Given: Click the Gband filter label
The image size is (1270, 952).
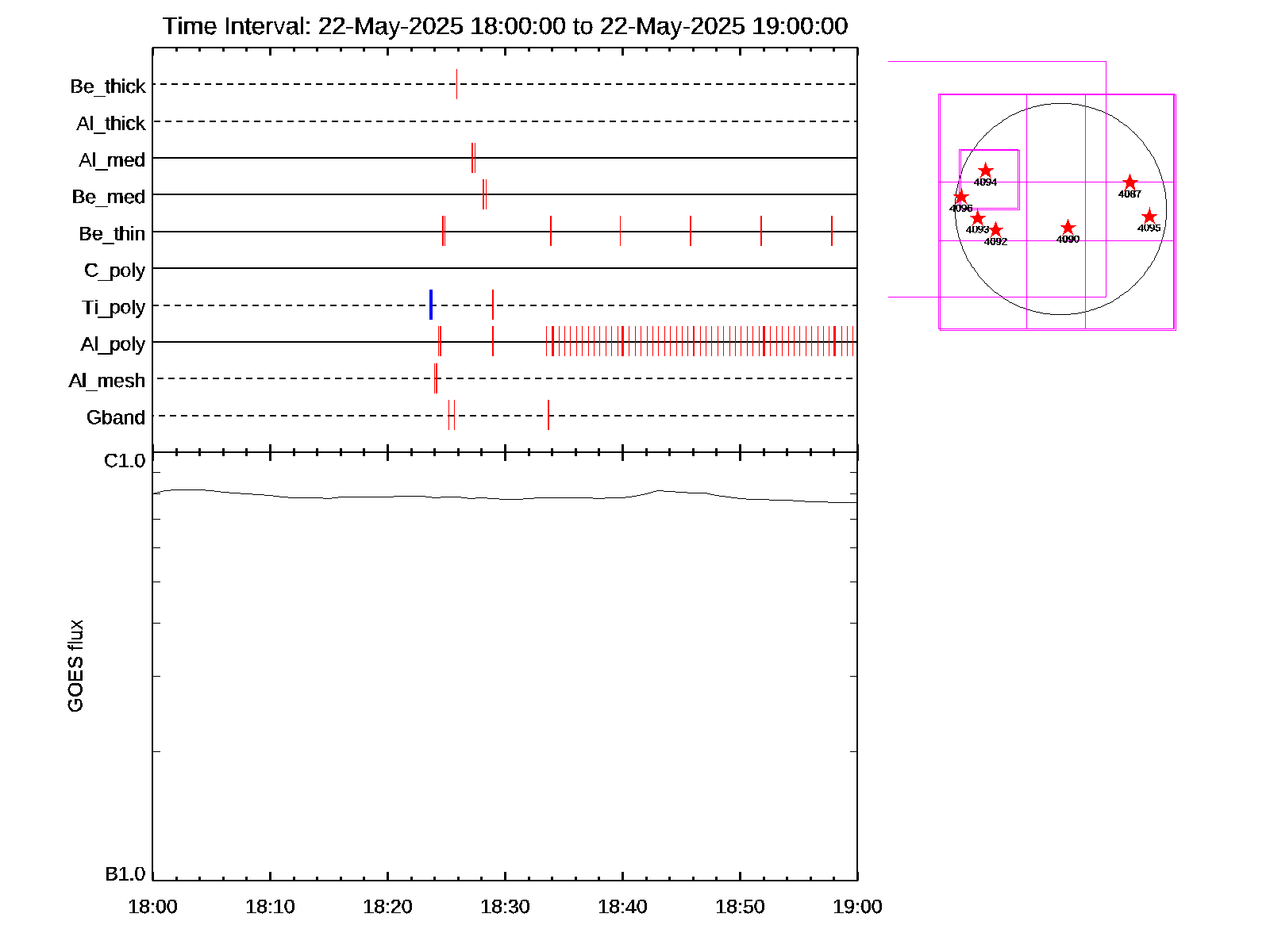Looking at the screenshot, I should pyautogui.click(x=116, y=417).
